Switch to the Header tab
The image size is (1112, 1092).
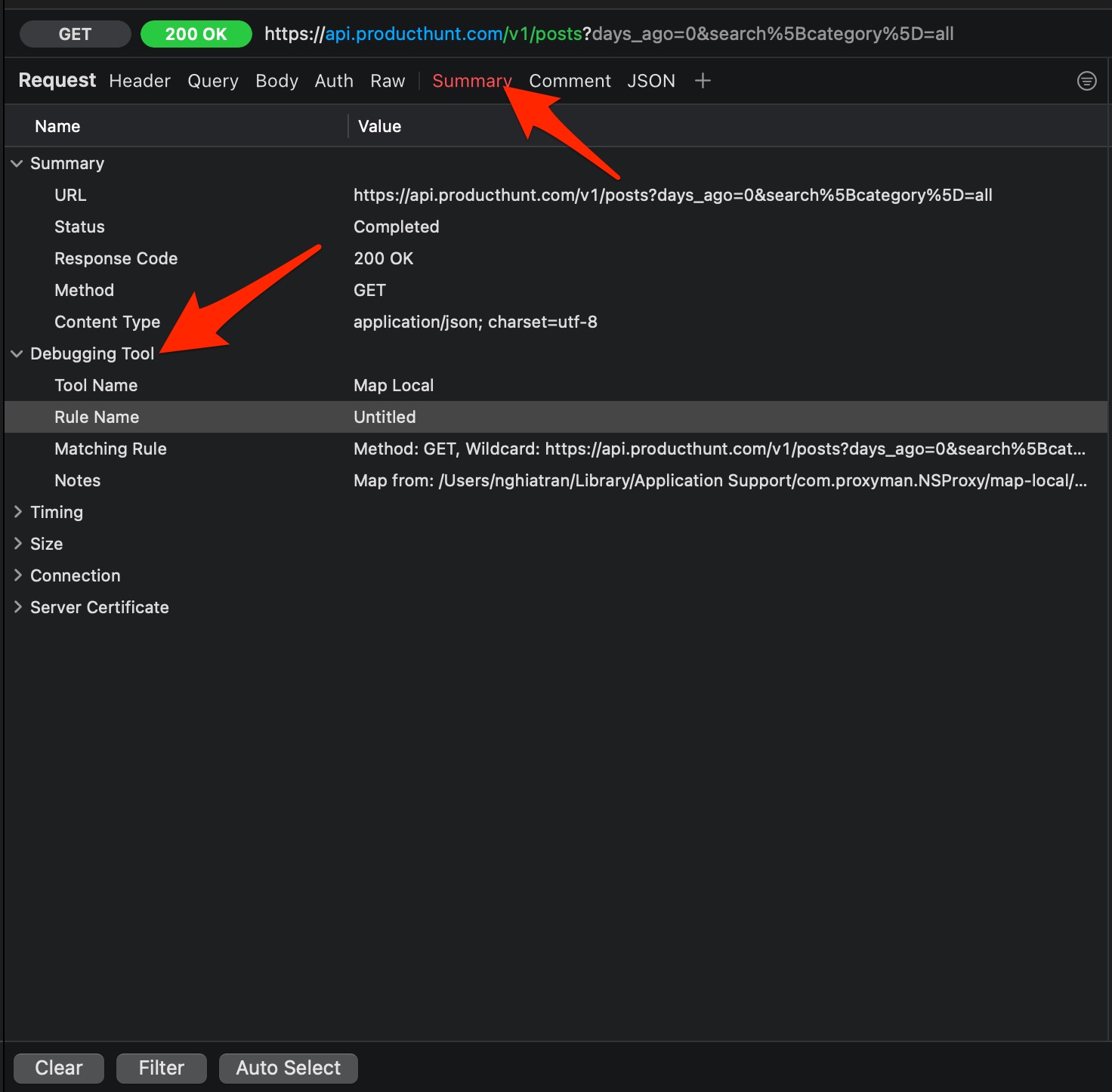tap(140, 81)
